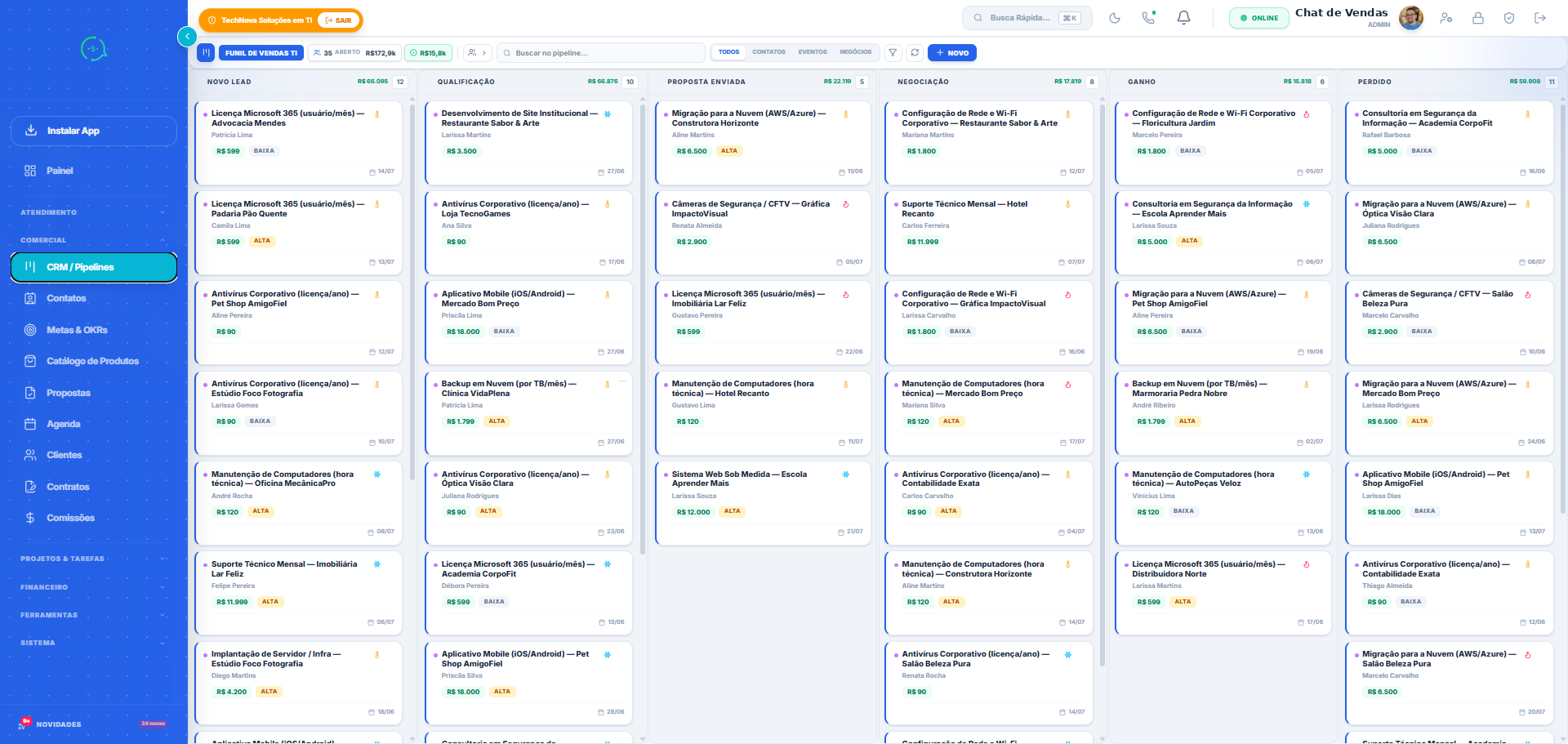
Task: Click the green R$15,8k won badge
Action: 429,53
